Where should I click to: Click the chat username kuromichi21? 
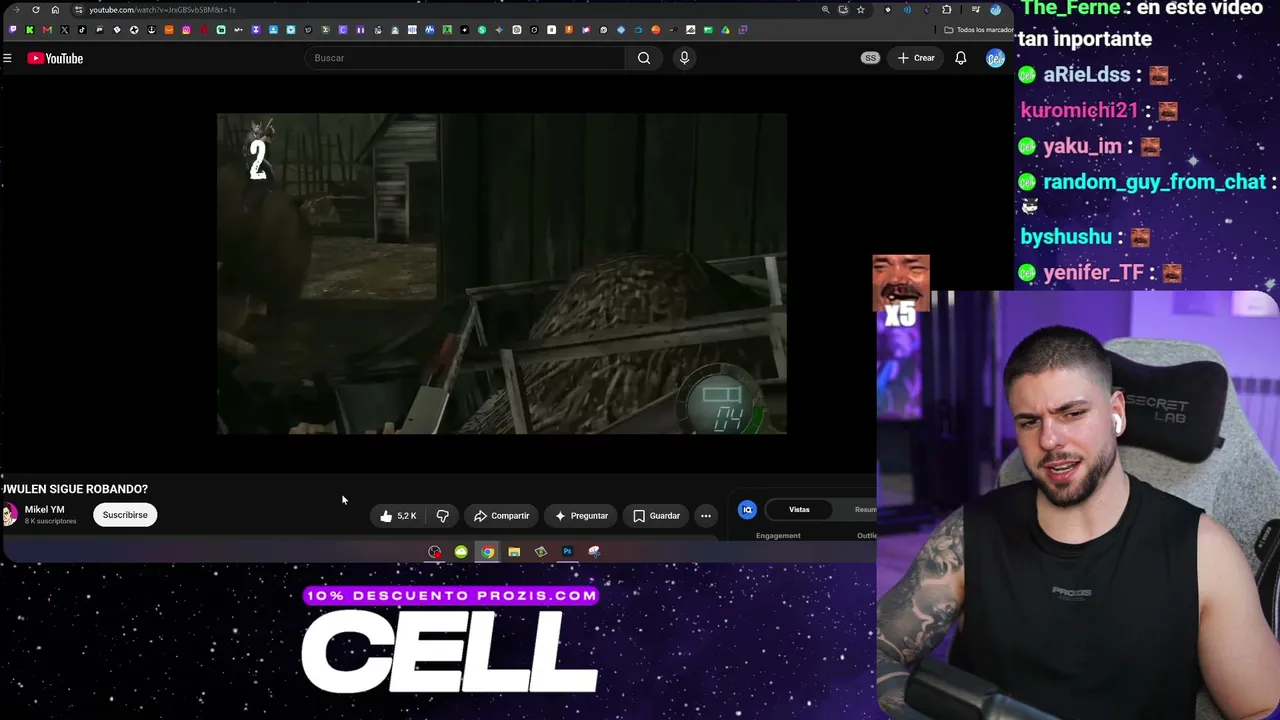click(x=1079, y=110)
